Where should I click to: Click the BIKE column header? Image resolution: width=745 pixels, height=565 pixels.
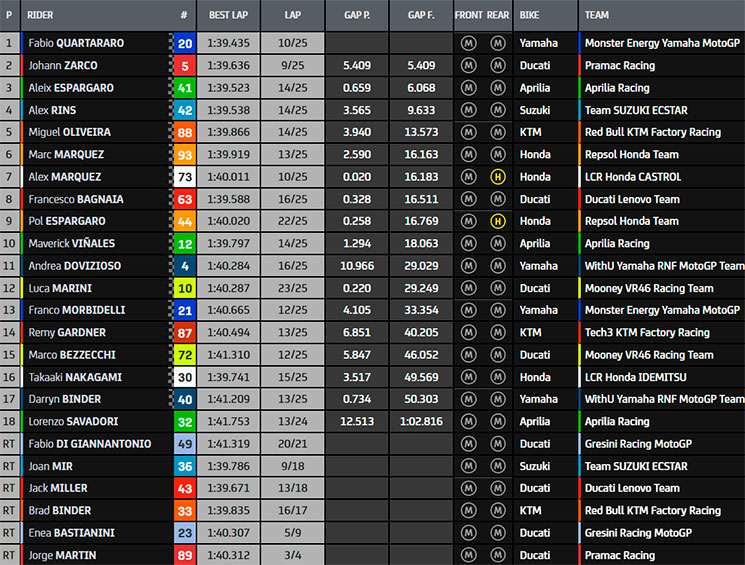tap(529, 15)
